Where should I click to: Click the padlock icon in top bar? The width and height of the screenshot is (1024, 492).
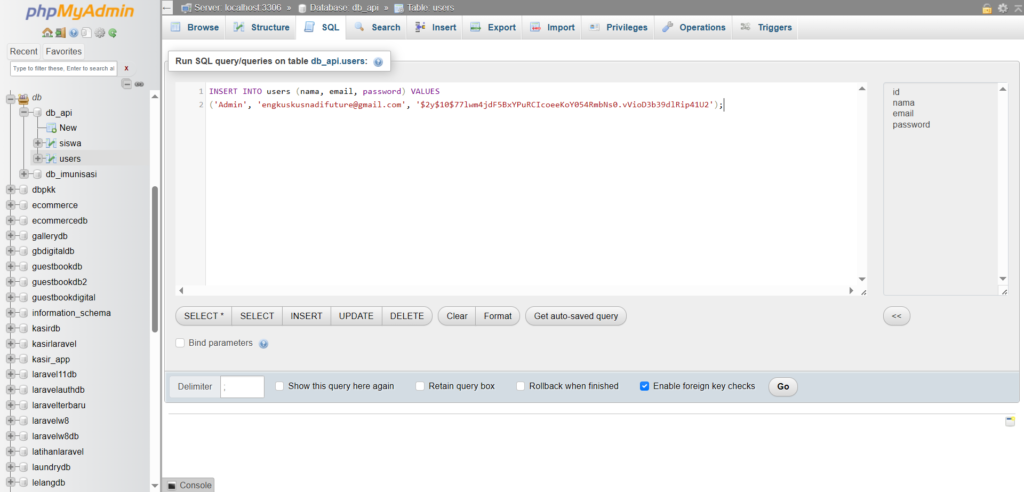987,8
